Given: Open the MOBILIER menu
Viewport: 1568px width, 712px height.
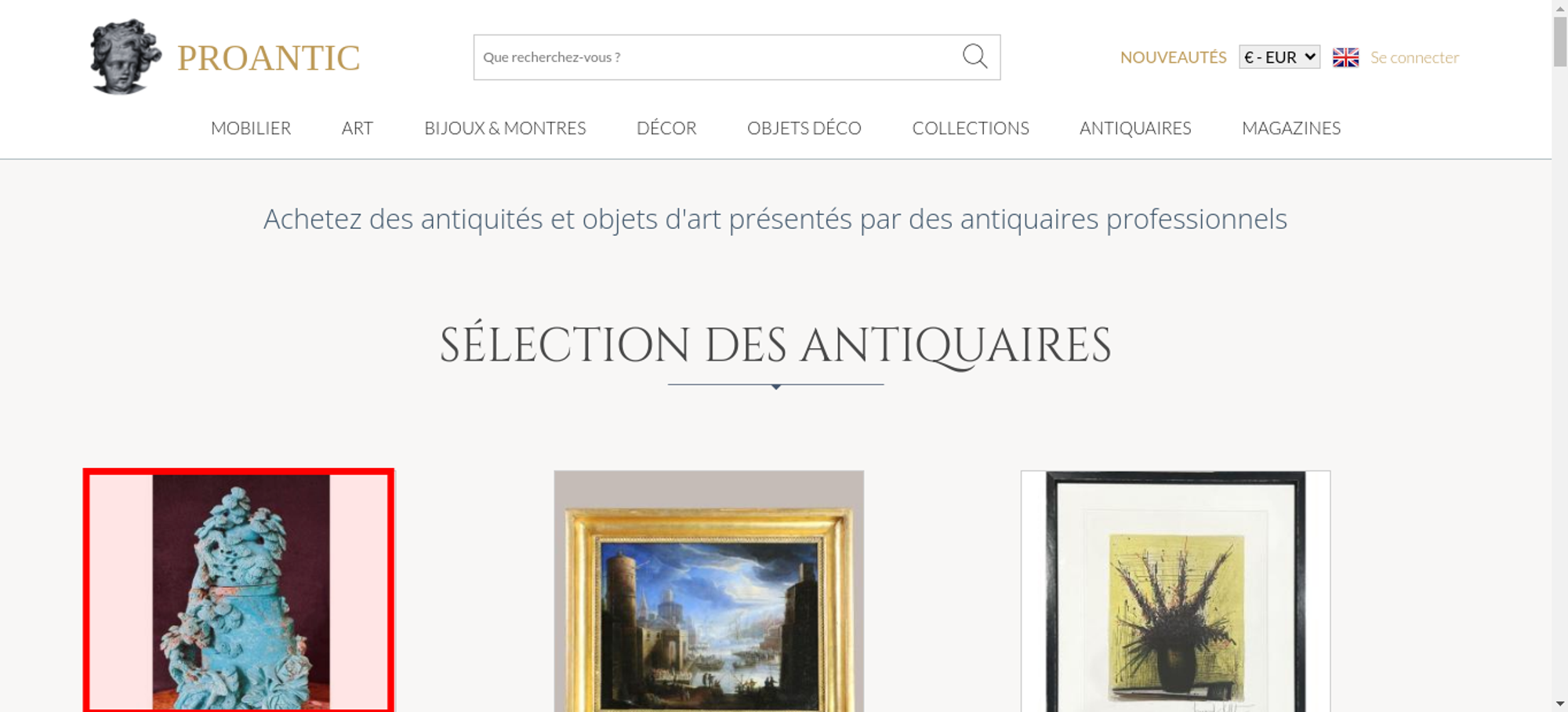Looking at the screenshot, I should point(251,128).
